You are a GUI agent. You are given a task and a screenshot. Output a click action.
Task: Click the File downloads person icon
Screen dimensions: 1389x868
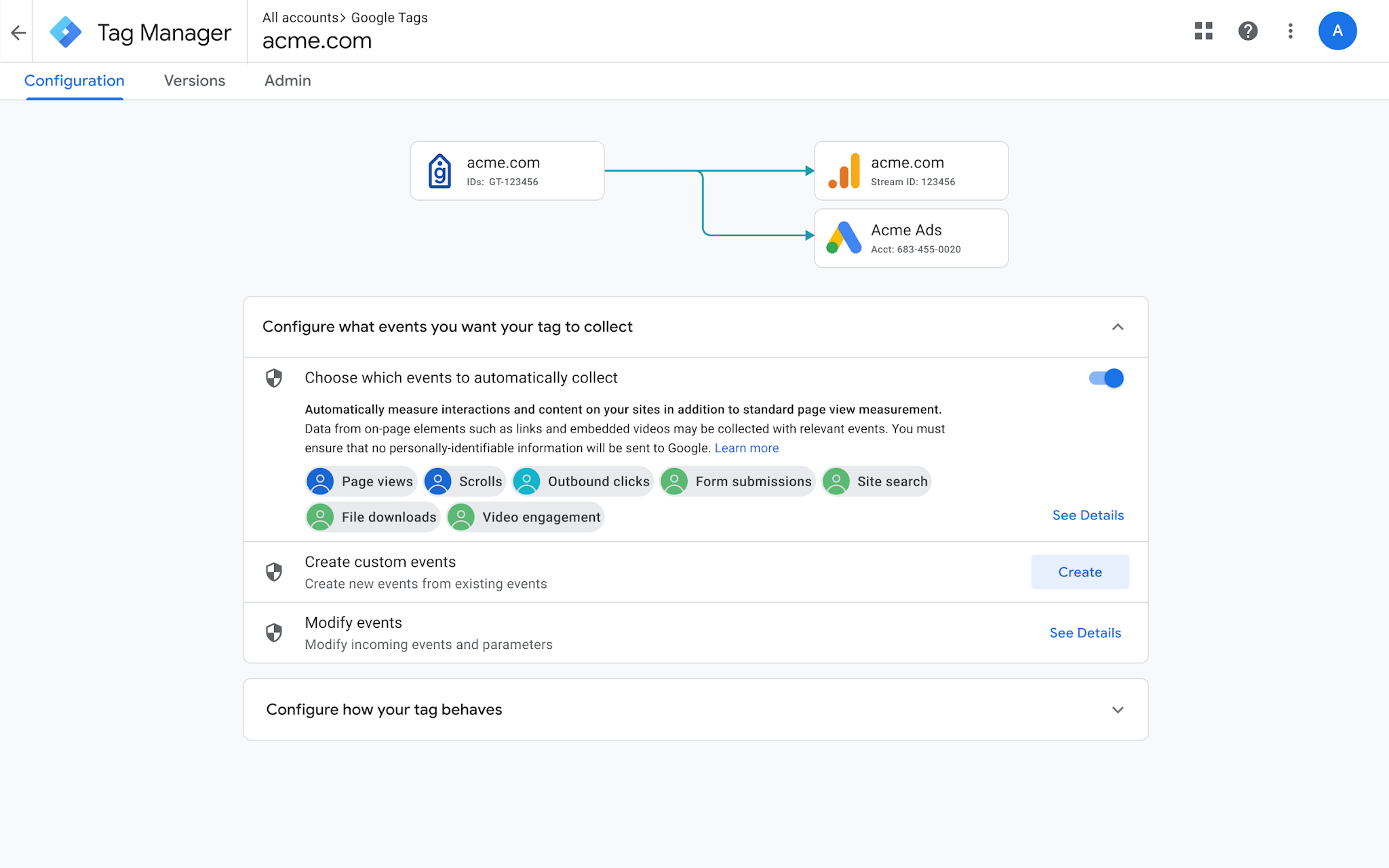tap(320, 517)
